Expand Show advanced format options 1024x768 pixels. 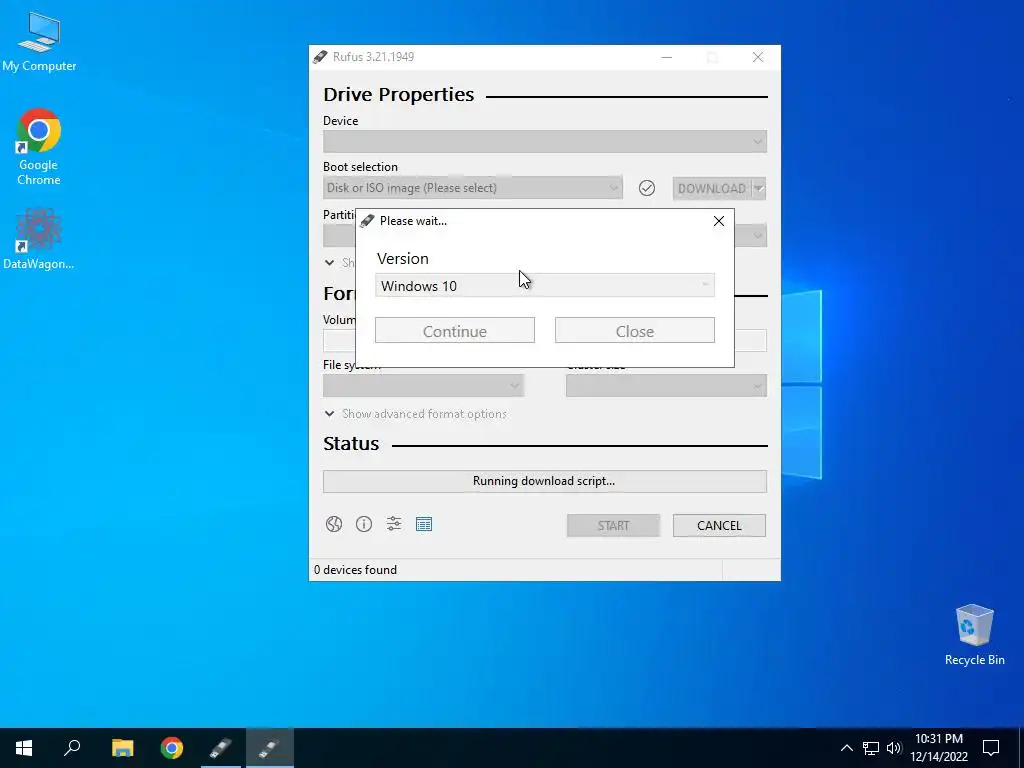(415, 414)
